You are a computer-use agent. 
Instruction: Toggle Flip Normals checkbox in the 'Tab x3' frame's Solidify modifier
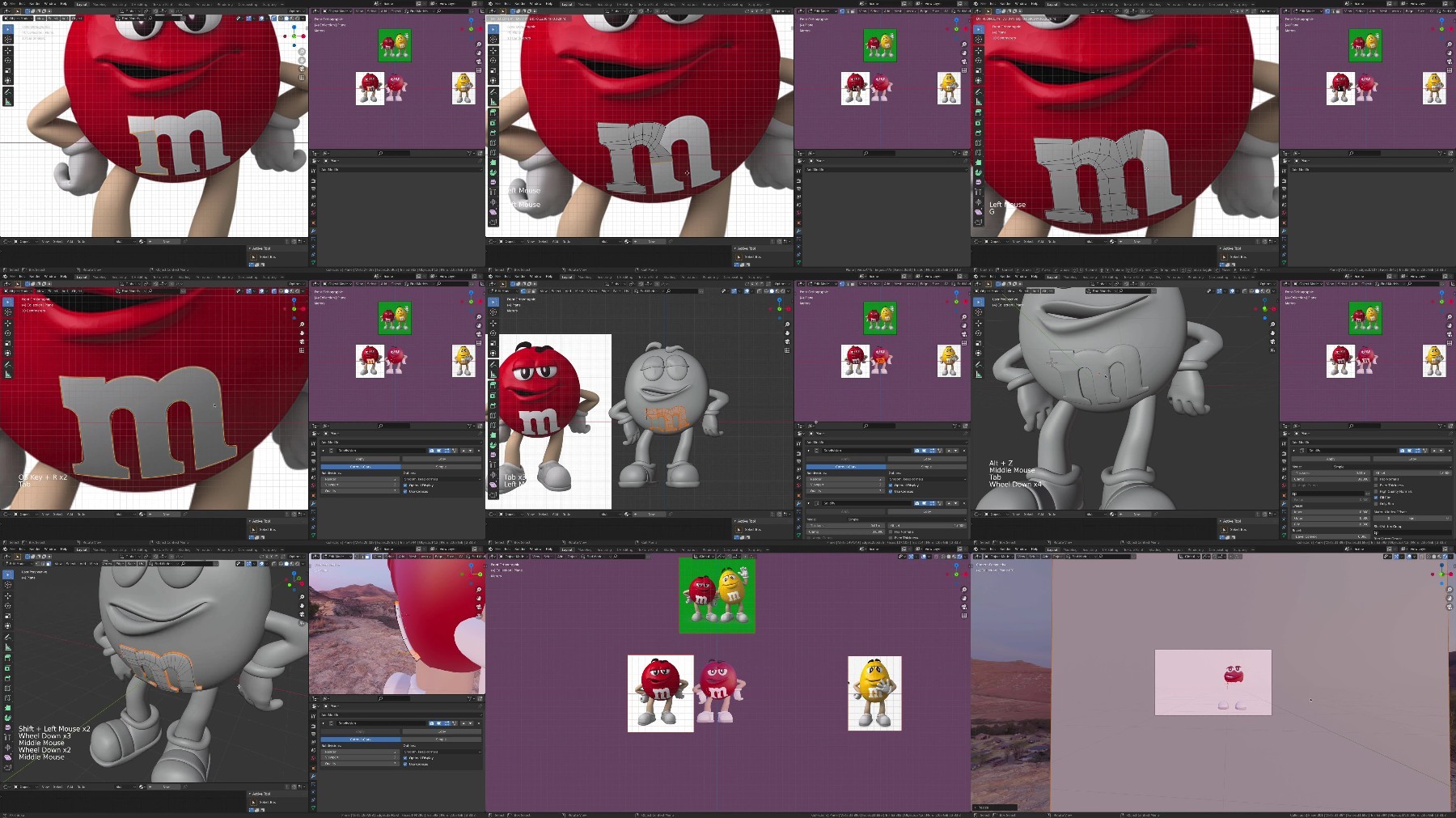click(891, 532)
